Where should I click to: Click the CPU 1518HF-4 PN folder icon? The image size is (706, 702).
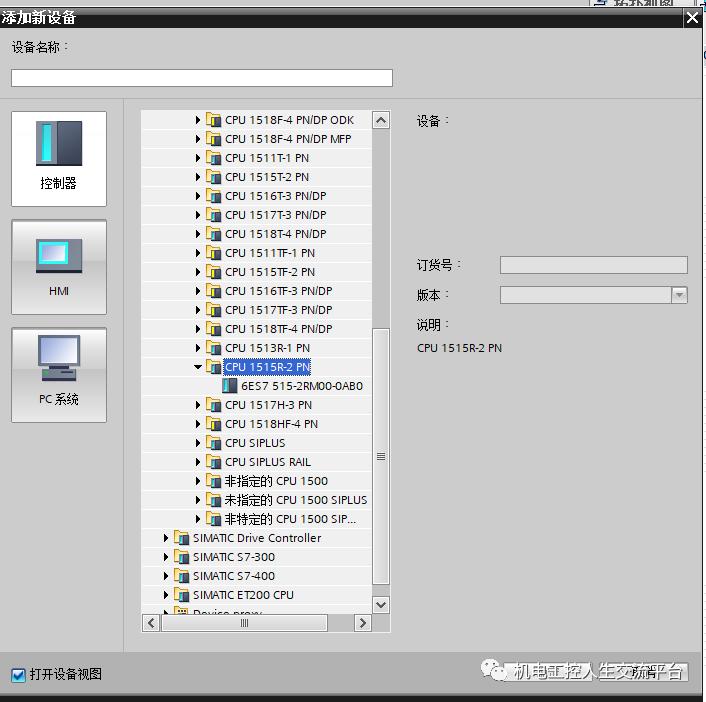coord(213,424)
